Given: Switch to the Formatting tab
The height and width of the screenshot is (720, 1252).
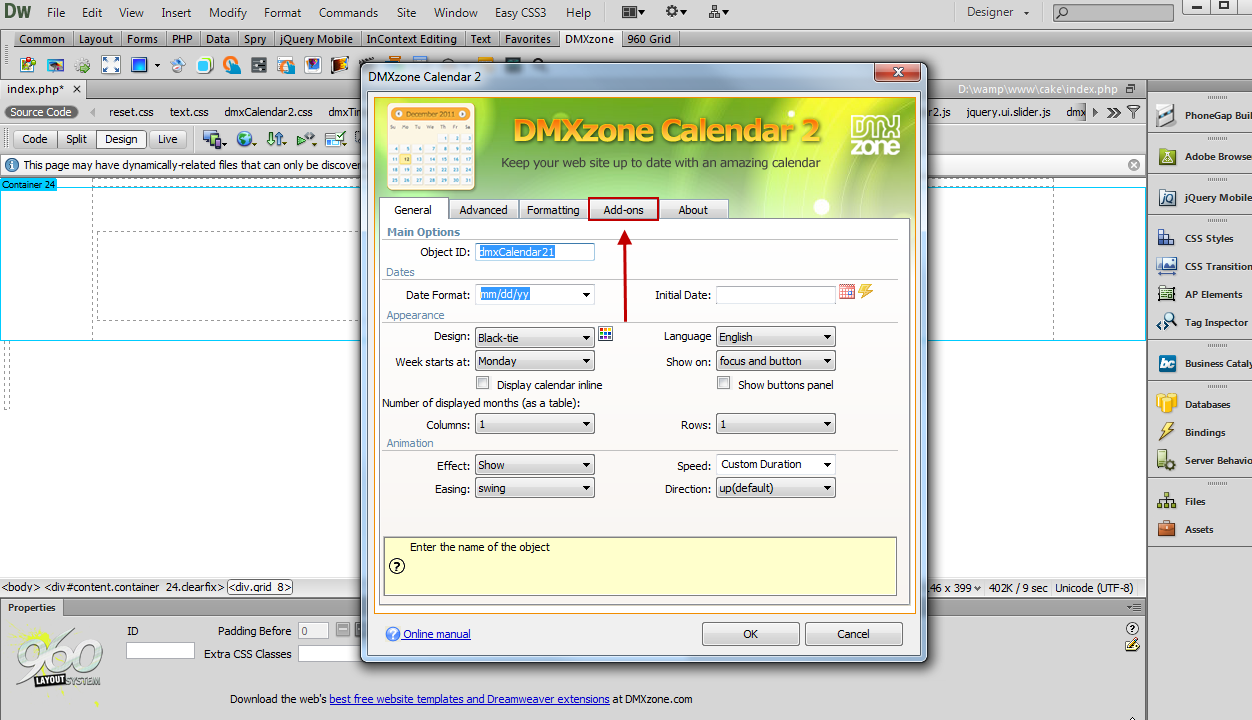Looking at the screenshot, I should click(553, 210).
